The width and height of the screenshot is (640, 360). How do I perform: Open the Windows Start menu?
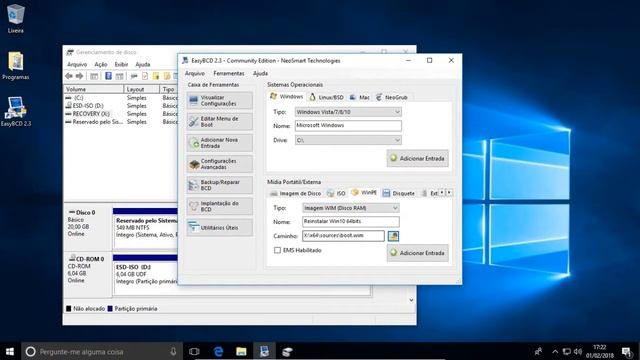(10, 351)
